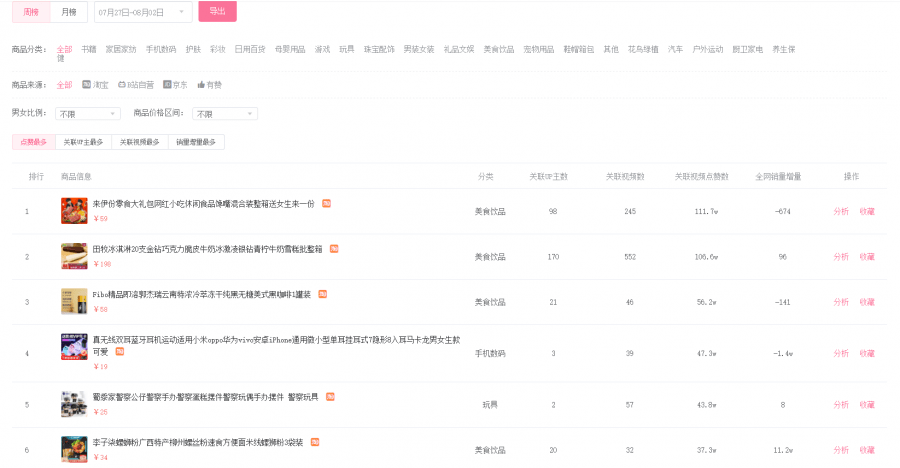900x468 pixels.
Task: Select the 周榜 weekly ranking tab
Action: pyautogui.click(x=31, y=12)
